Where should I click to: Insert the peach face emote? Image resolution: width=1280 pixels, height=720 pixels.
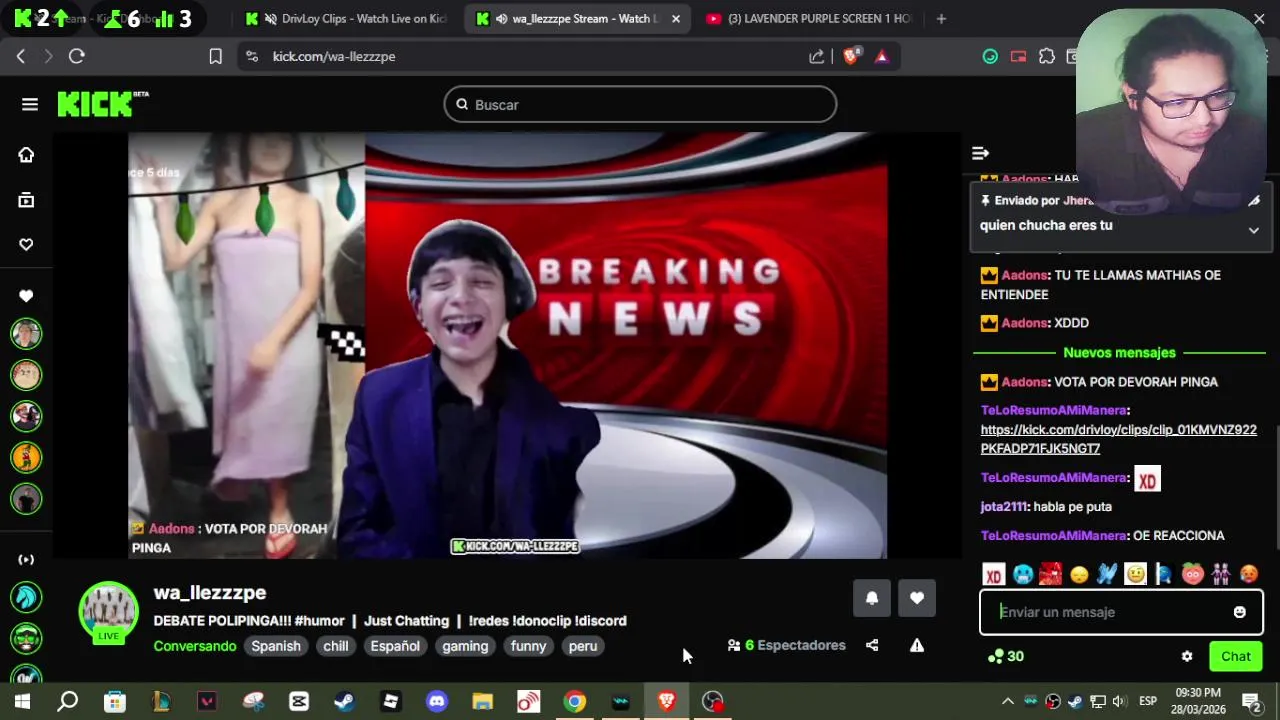pos(1193,574)
